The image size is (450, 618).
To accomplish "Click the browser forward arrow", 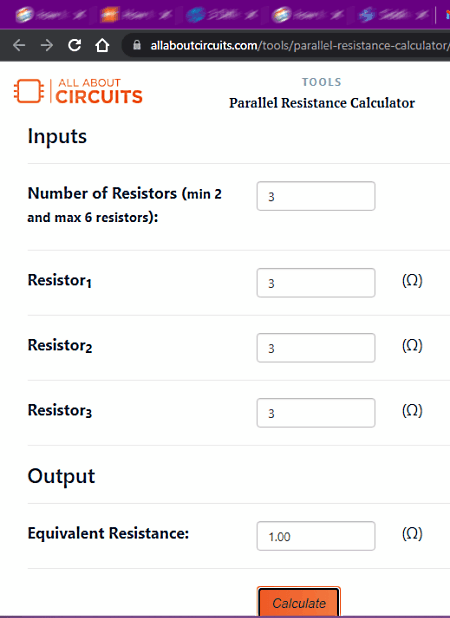I will pos(47,45).
